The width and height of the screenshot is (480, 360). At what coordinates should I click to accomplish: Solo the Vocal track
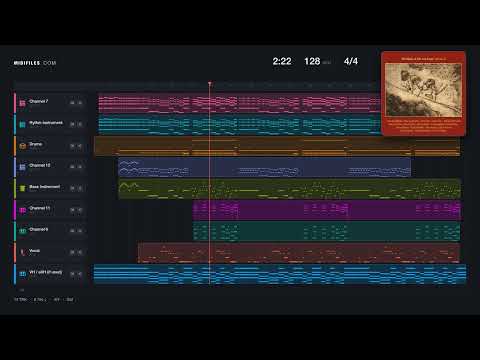tap(80, 252)
